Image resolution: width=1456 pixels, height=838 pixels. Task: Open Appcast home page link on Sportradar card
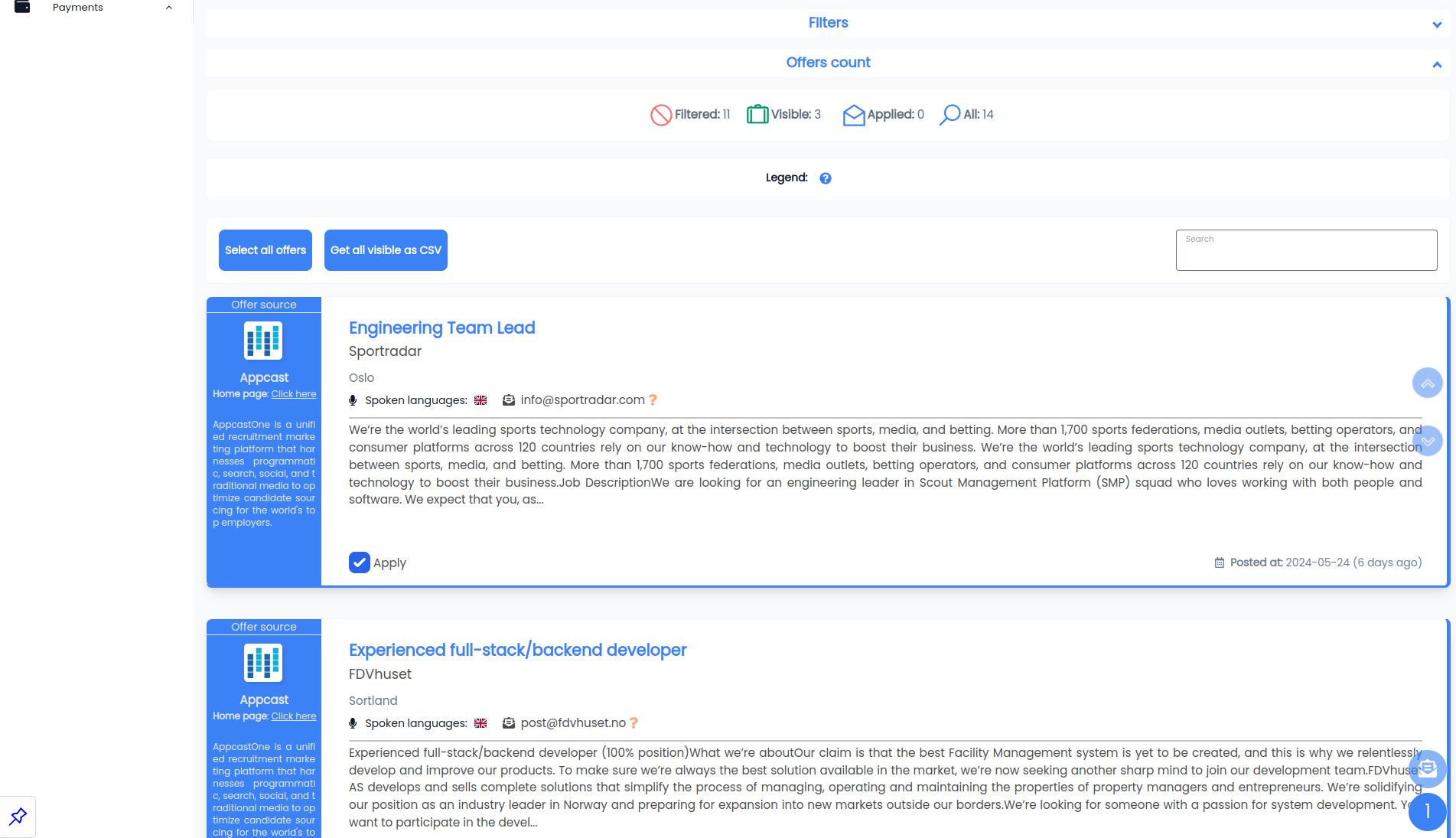(x=293, y=394)
